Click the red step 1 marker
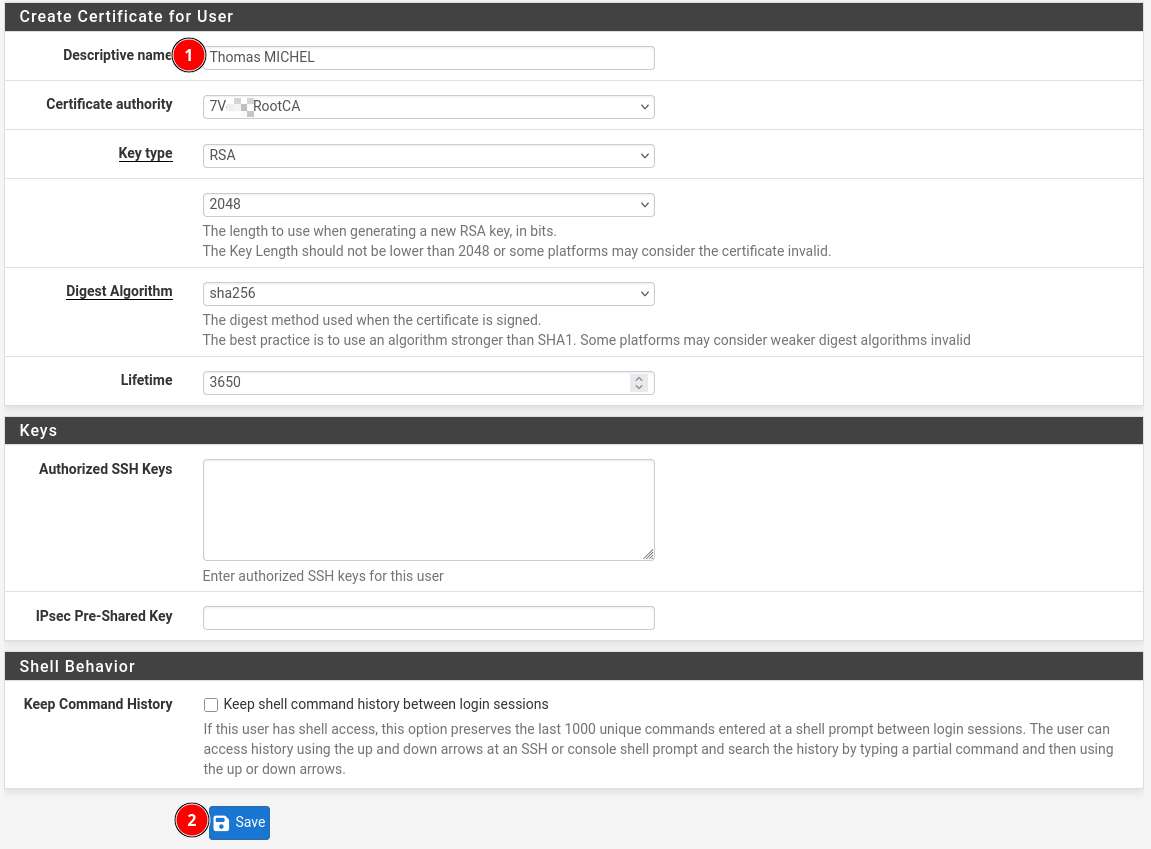The height and width of the screenshot is (849, 1151). coord(188,56)
